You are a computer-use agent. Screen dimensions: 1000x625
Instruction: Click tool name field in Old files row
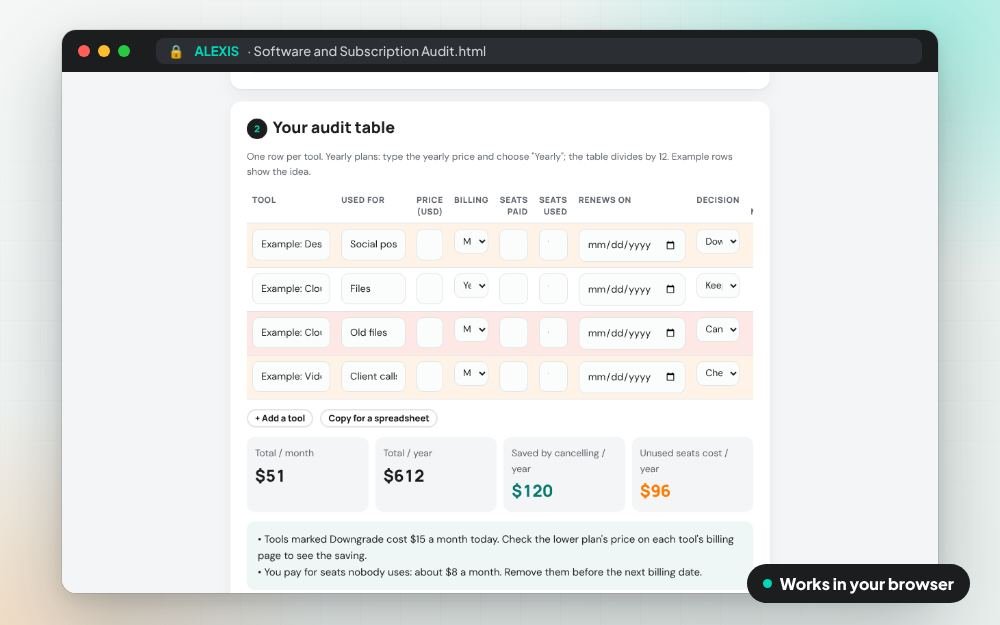[291, 333]
